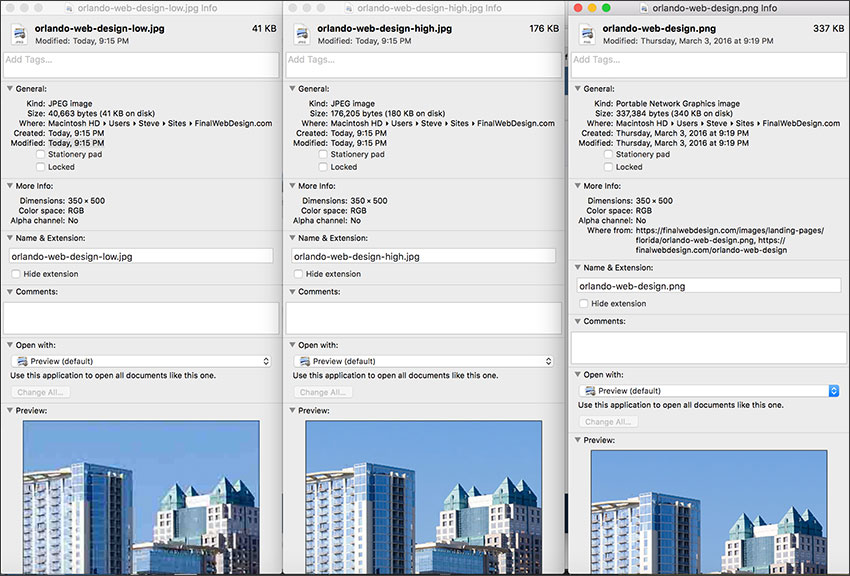
Task: Click Change All… in the png window
Action: coord(608,422)
